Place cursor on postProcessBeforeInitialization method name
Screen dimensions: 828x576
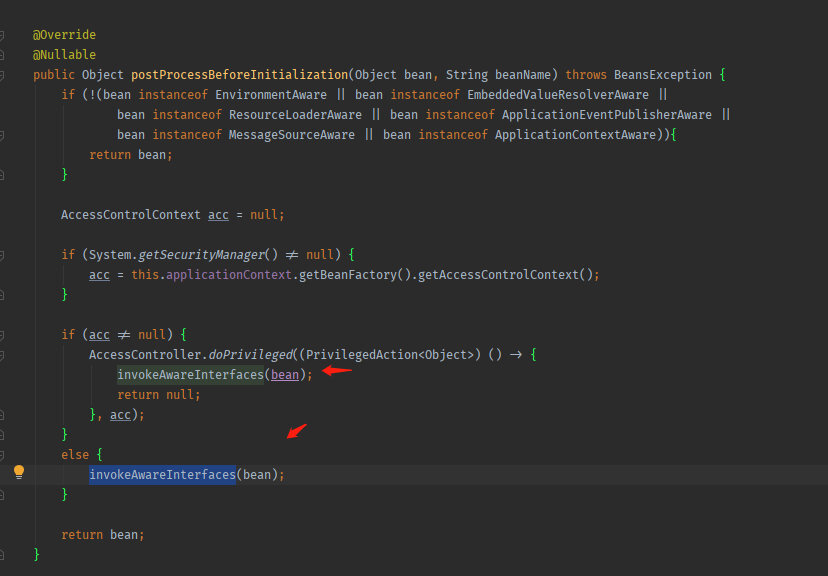[240, 75]
